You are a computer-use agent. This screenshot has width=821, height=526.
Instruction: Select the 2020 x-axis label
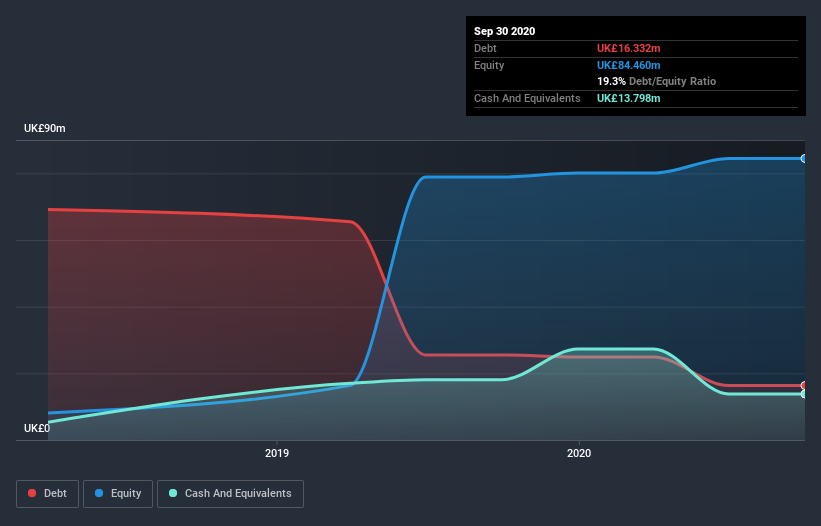tap(579, 453)
